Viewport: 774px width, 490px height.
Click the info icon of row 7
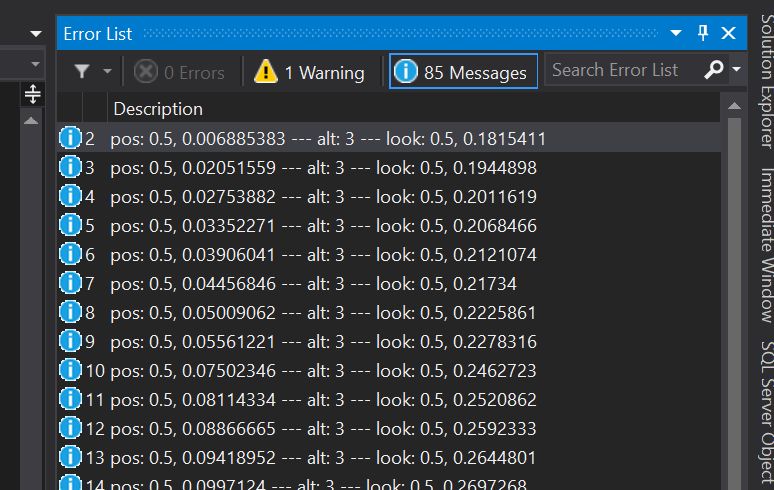point(70,283)
